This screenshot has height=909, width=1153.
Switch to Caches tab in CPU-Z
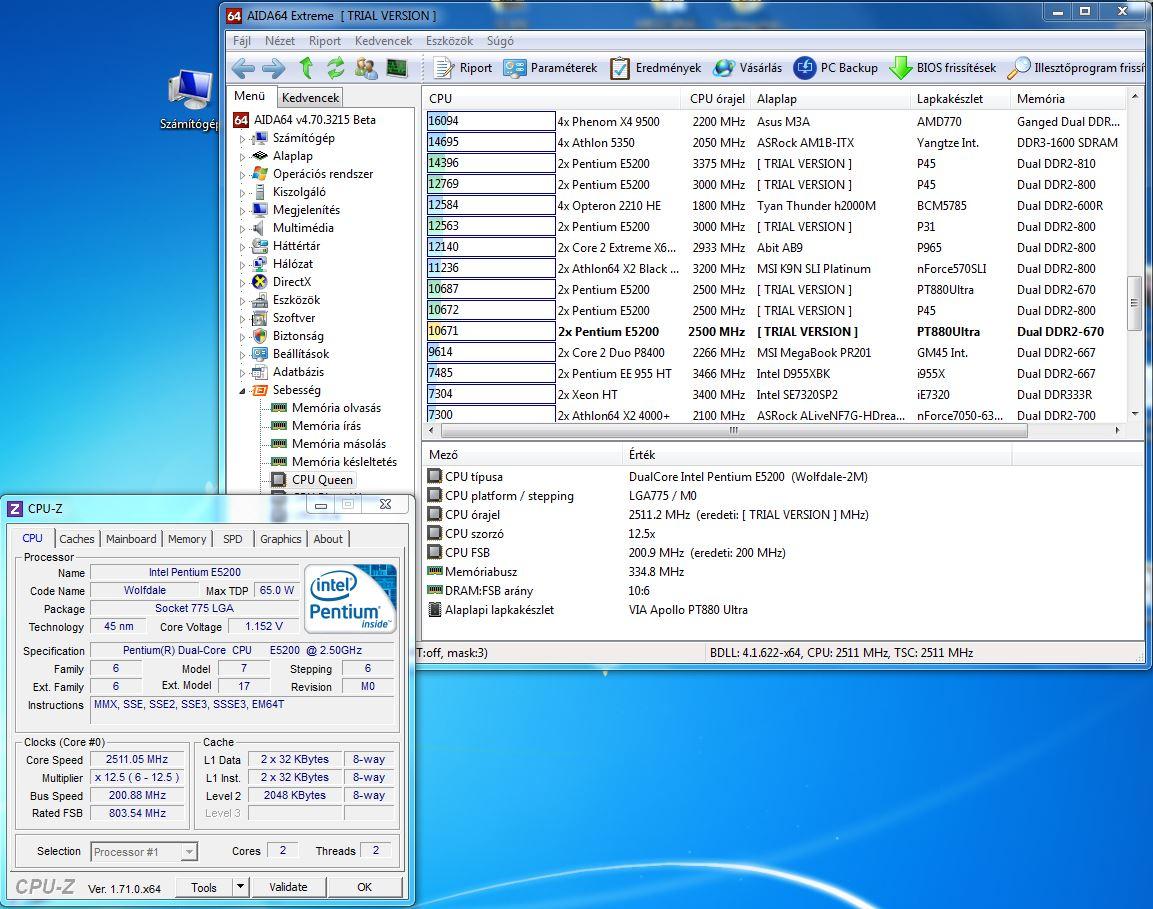(76, 539)
